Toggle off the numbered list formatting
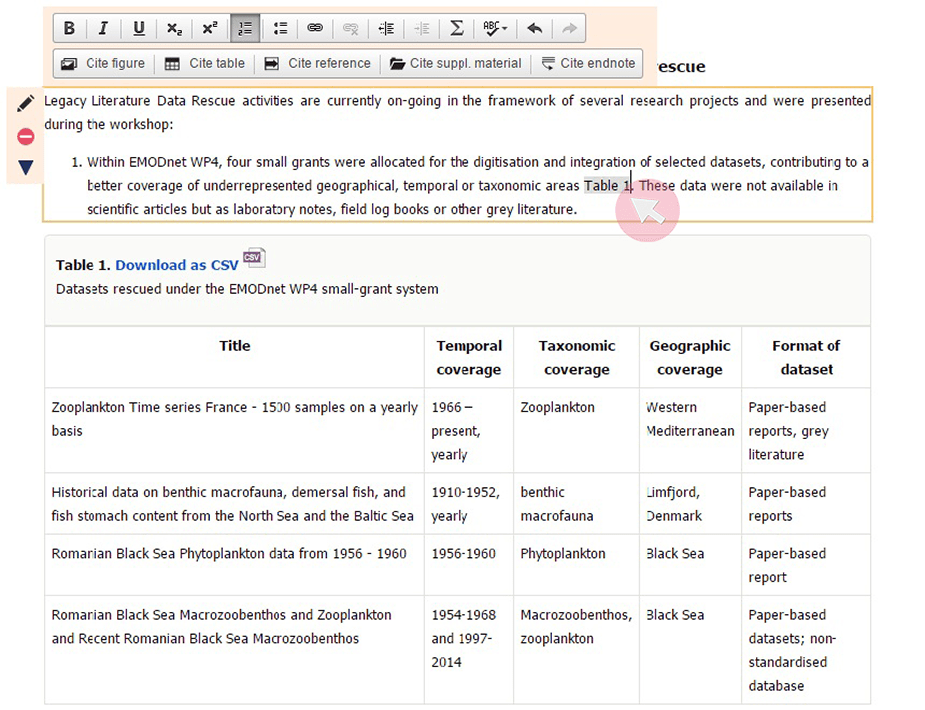925x710 pixels. 245,28
